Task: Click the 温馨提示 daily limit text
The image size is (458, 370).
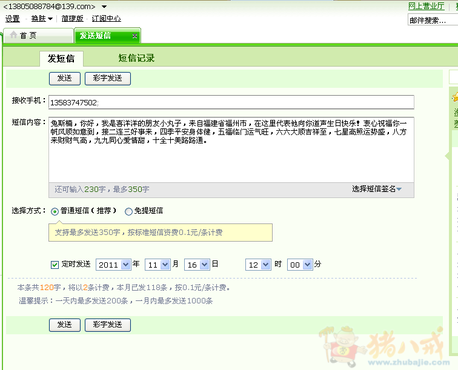Action: (116, 301)
